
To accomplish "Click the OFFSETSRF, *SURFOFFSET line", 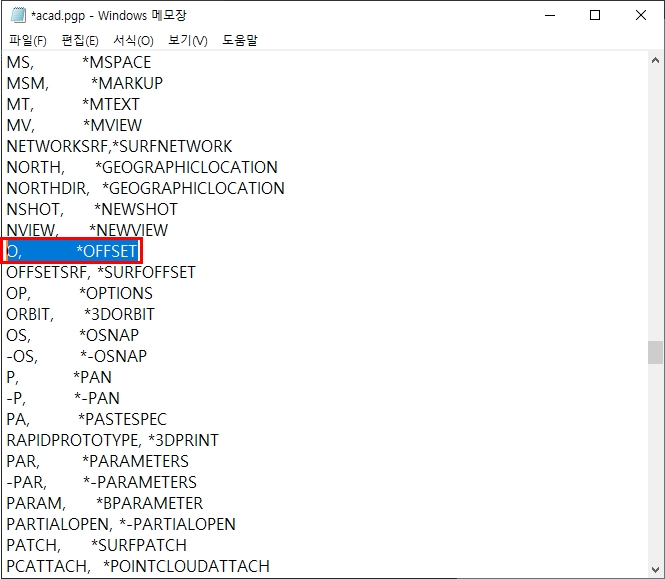I will point(101,272).
